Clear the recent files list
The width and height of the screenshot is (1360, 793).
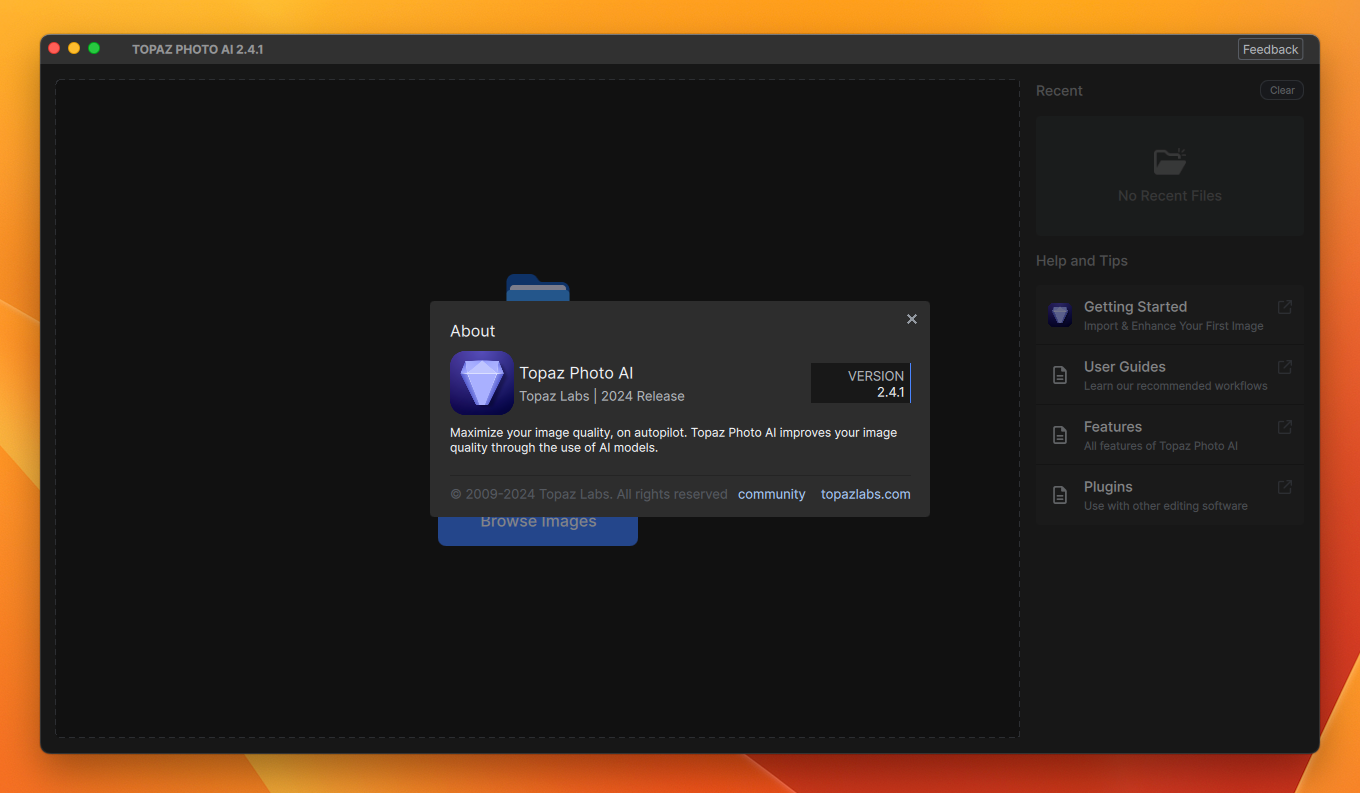[1282, 90]
